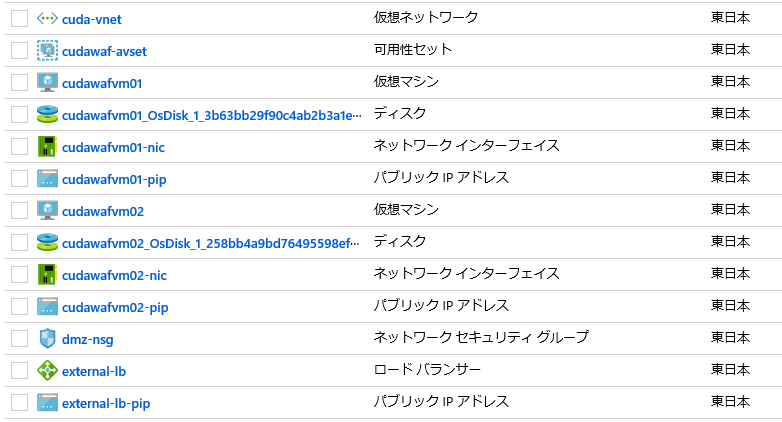782x422 pixels.
Task: Click the cudawaf-avset availability set icon
Action: point(47,50)
